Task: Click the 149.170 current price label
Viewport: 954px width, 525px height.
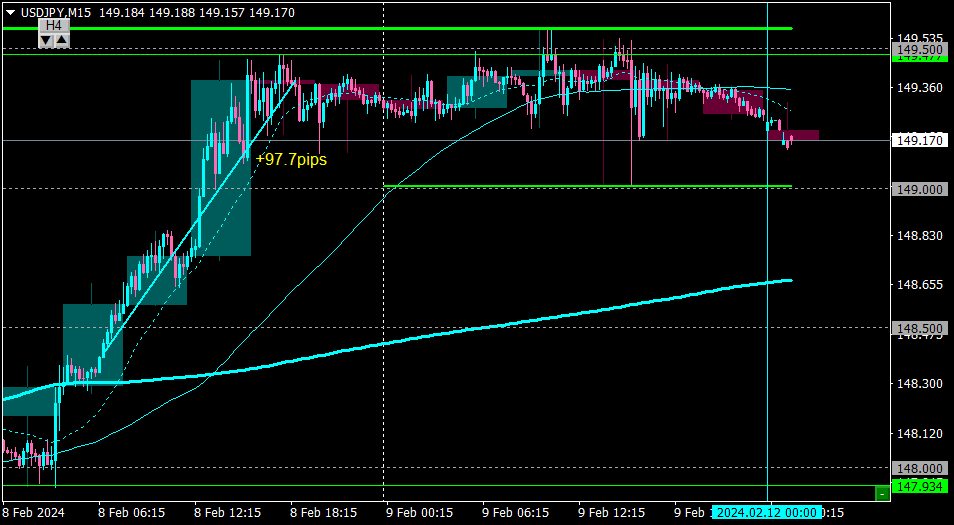Action: tap(920, 141)
